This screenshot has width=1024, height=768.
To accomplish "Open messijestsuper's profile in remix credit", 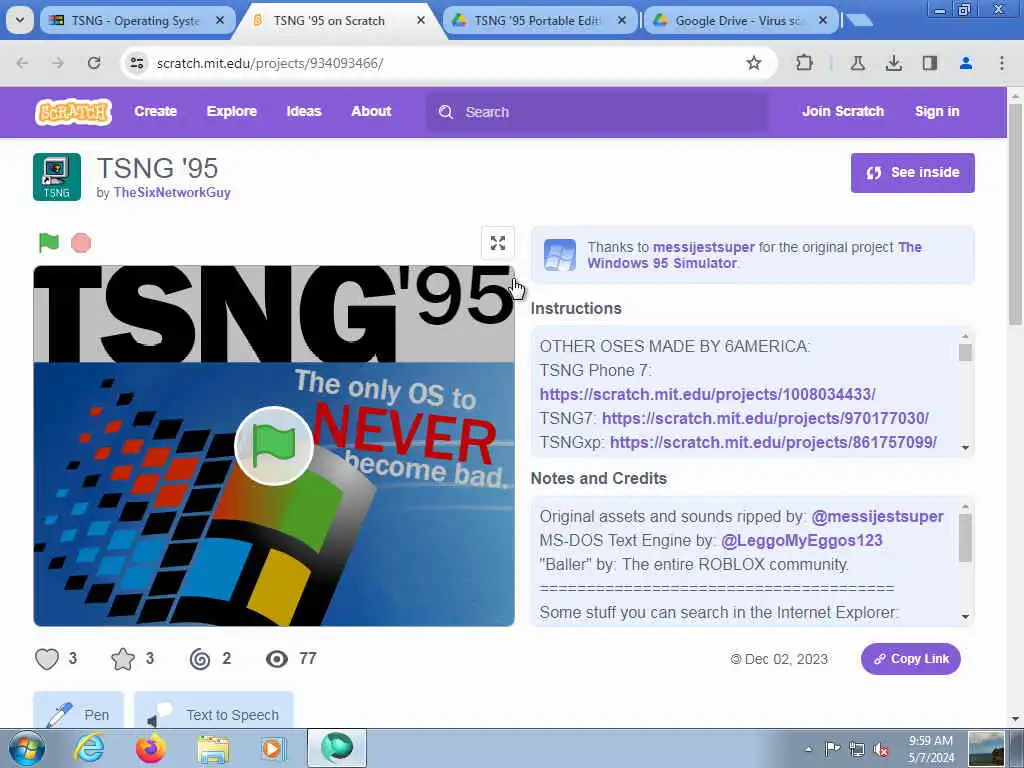I will [703, 248].
